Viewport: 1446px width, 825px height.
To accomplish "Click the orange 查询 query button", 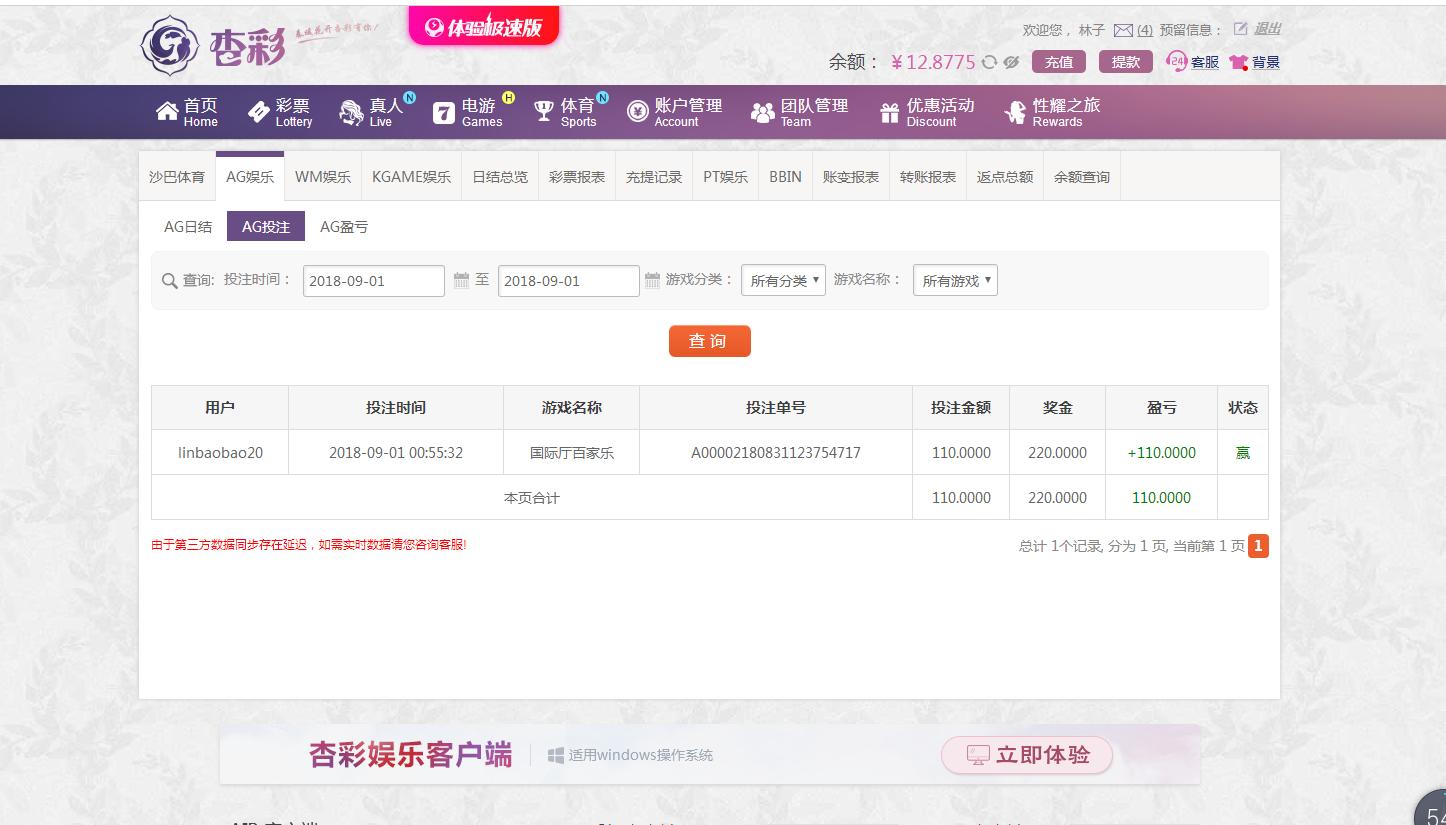I will [709, 341].
